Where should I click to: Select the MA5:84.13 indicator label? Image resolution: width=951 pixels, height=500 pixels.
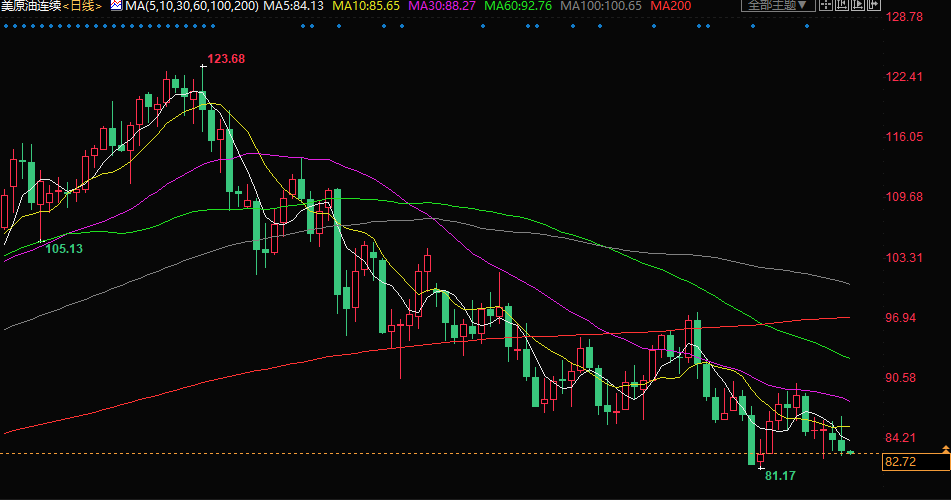pos(293,6)
